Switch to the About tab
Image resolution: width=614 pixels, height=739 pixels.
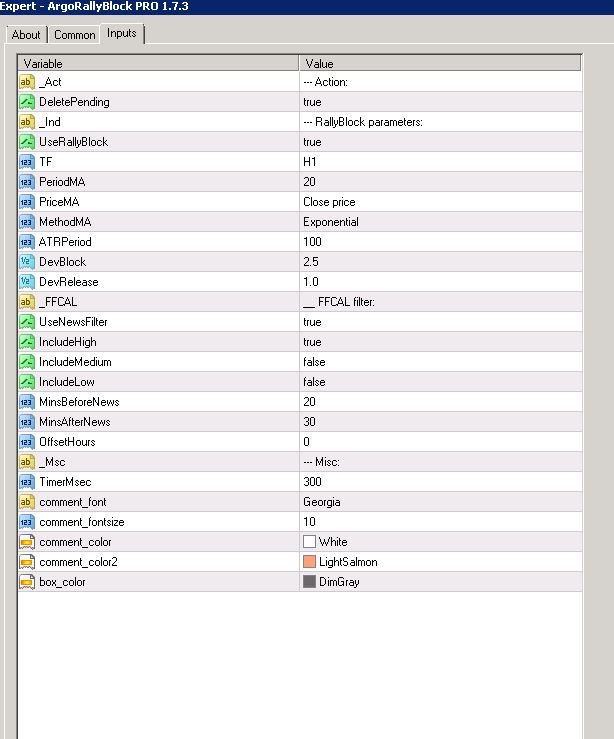(26, 35)
